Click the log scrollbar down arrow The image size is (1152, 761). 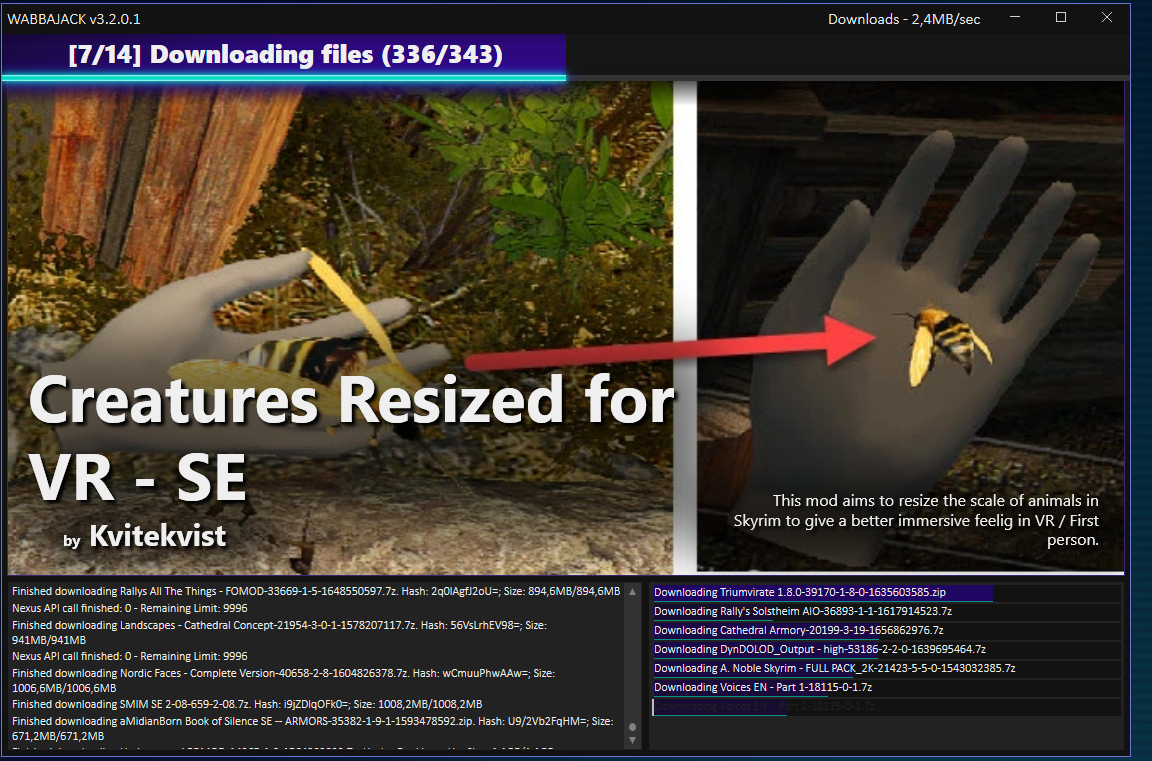click(x=633, y=740)
